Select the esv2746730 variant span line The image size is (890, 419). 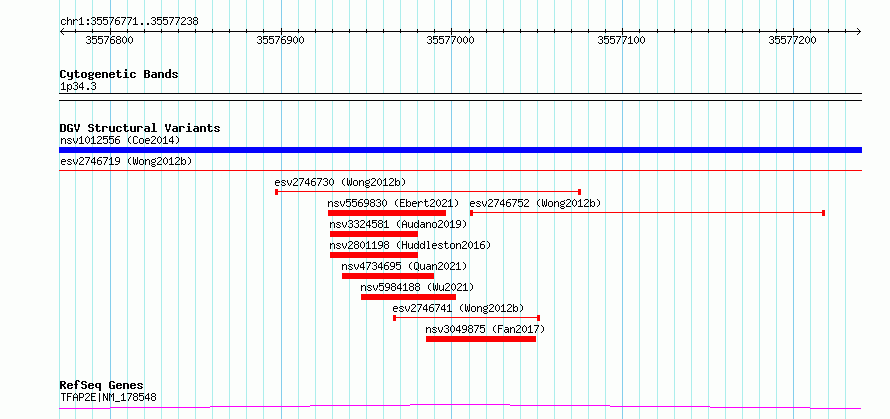(428, 192)
